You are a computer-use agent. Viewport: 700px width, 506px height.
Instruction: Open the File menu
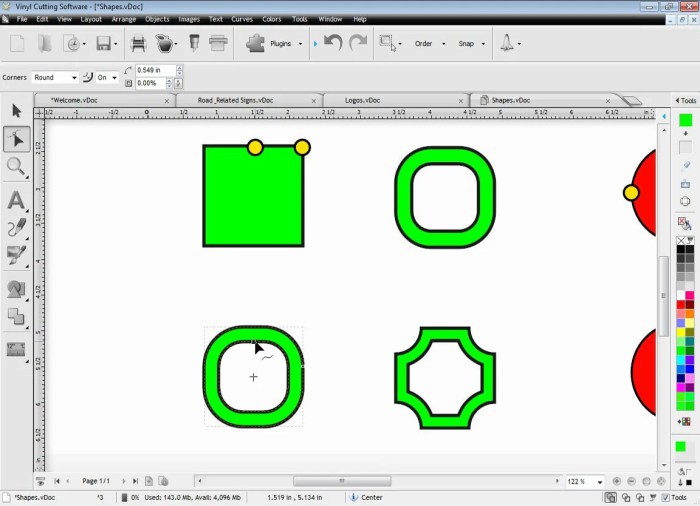22,19
